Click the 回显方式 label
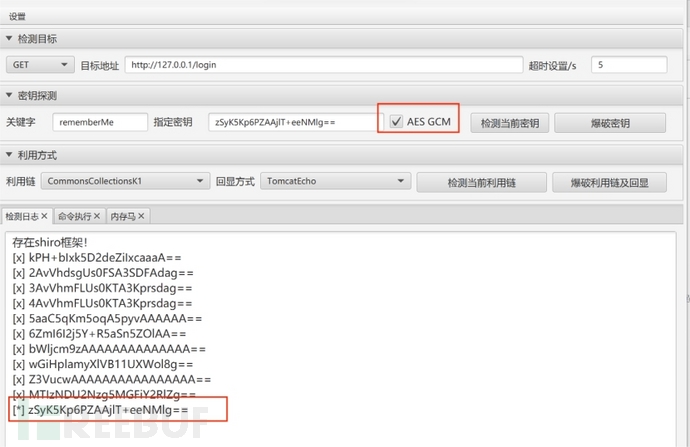The height and width of the screenshot is (447, 690). pyautogui.click(x=235, y=181)
